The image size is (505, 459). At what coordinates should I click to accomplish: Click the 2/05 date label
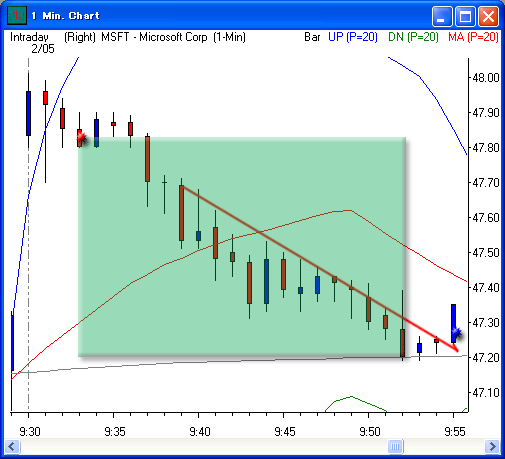click(x=43, y=49)
